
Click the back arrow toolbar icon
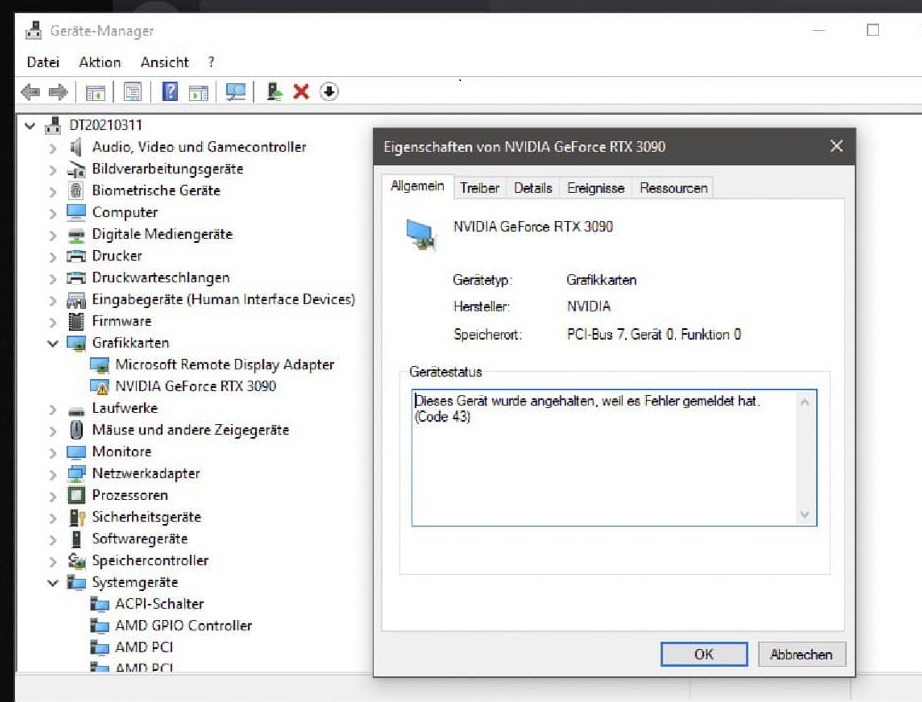[30, 92]
